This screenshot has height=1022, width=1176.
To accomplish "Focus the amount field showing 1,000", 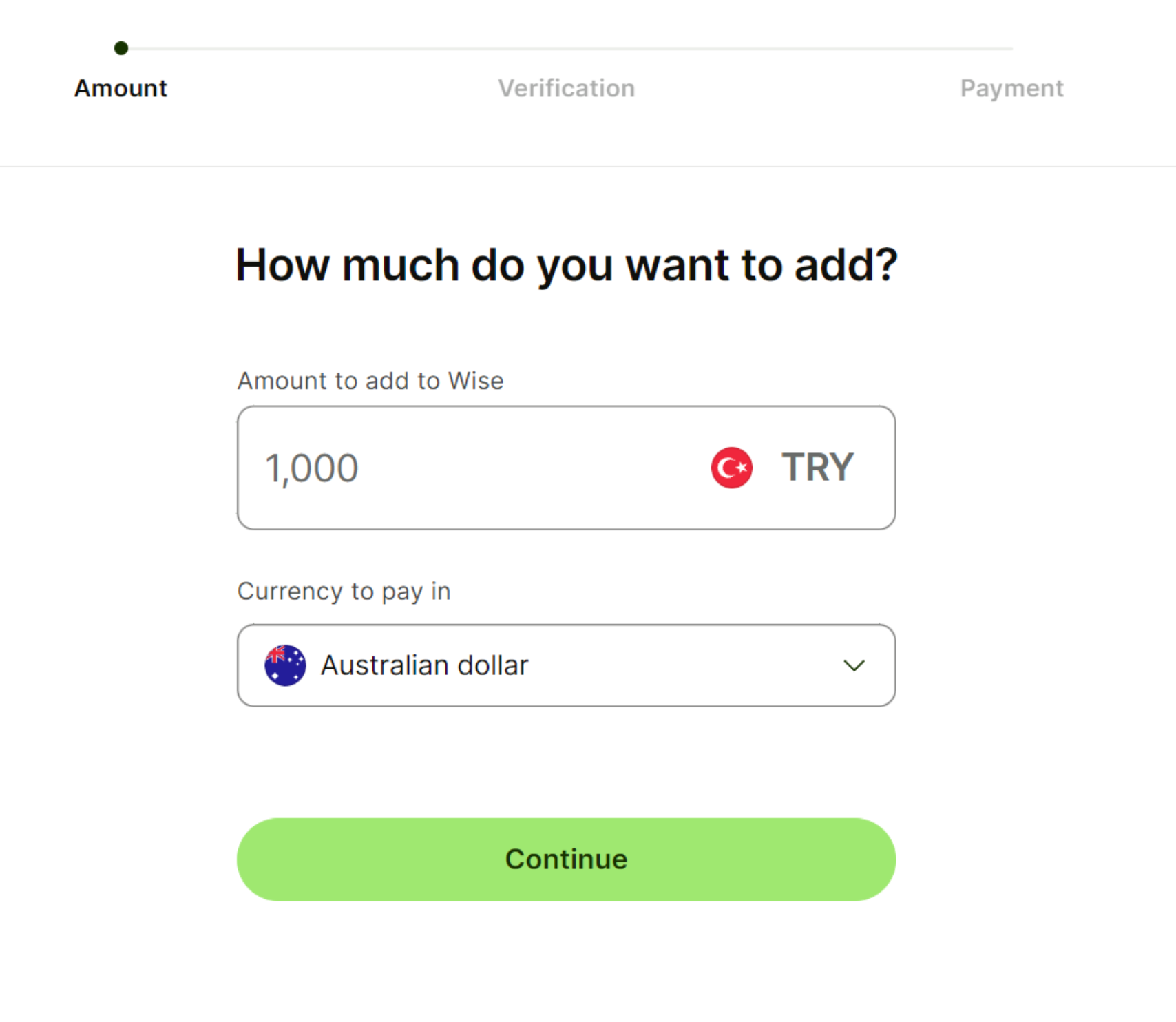I will pos(566,468).
